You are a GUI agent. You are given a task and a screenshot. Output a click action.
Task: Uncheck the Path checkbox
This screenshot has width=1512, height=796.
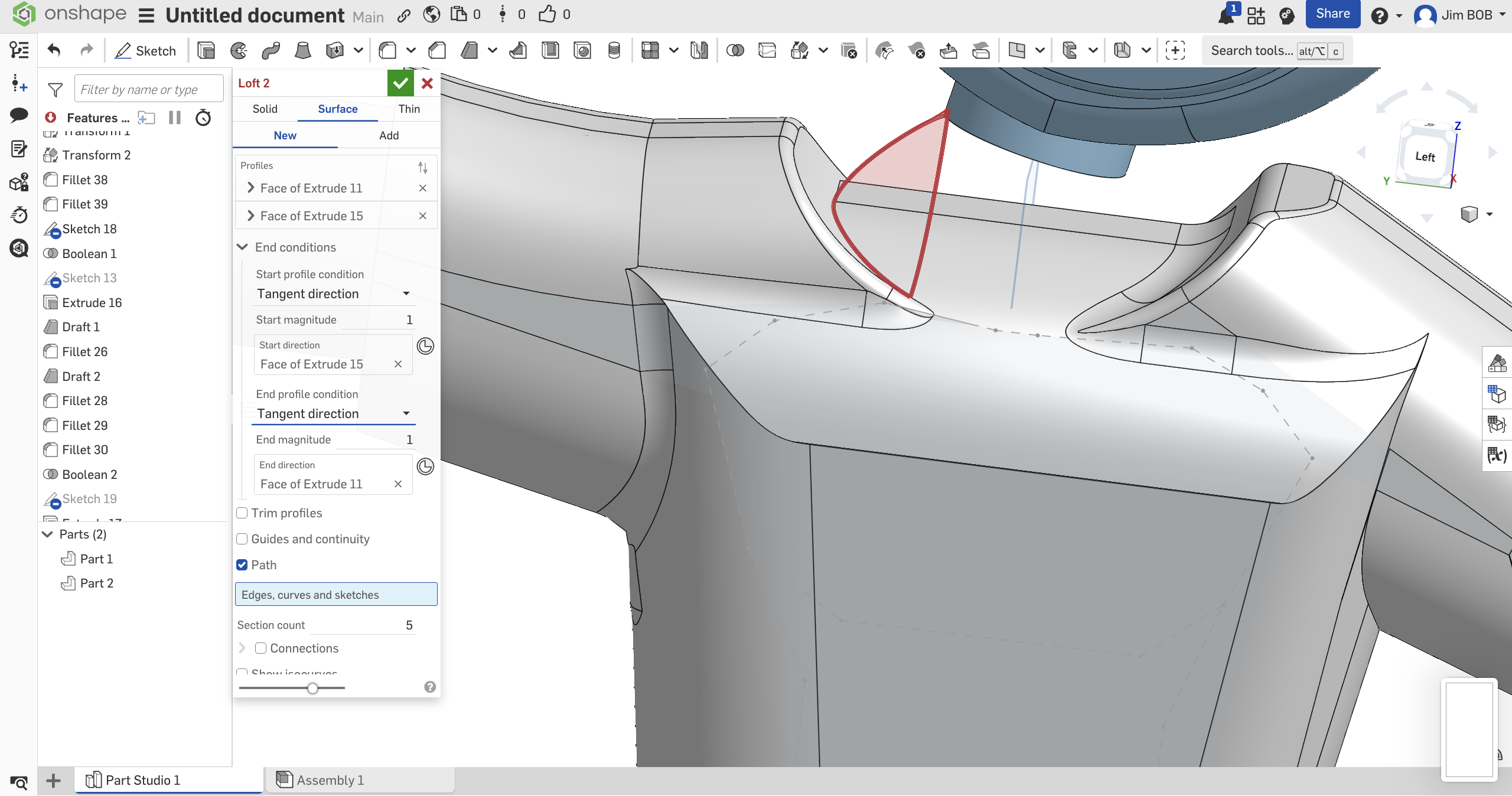tap(242, 565)
